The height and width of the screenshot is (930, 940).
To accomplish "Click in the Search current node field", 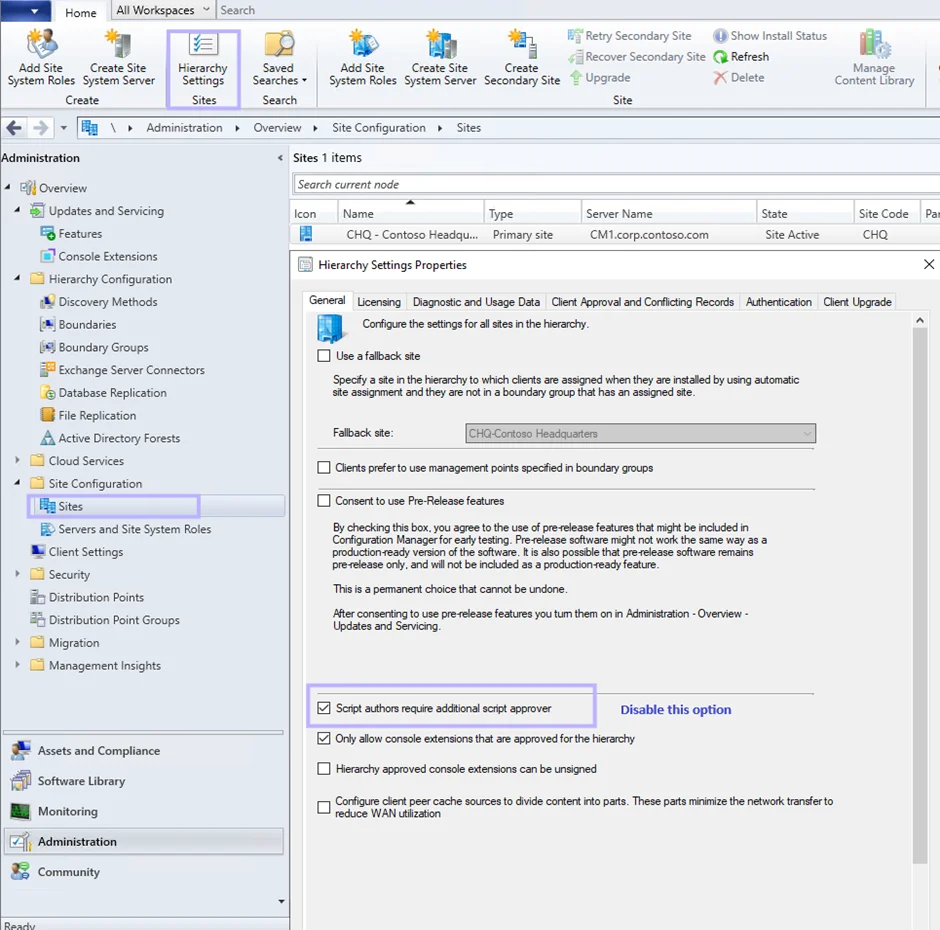I will coord(616,184).
